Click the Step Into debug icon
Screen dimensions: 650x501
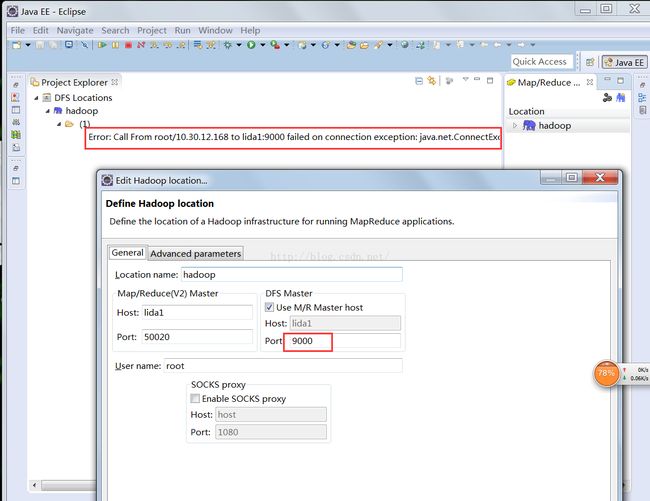point(154,45)
